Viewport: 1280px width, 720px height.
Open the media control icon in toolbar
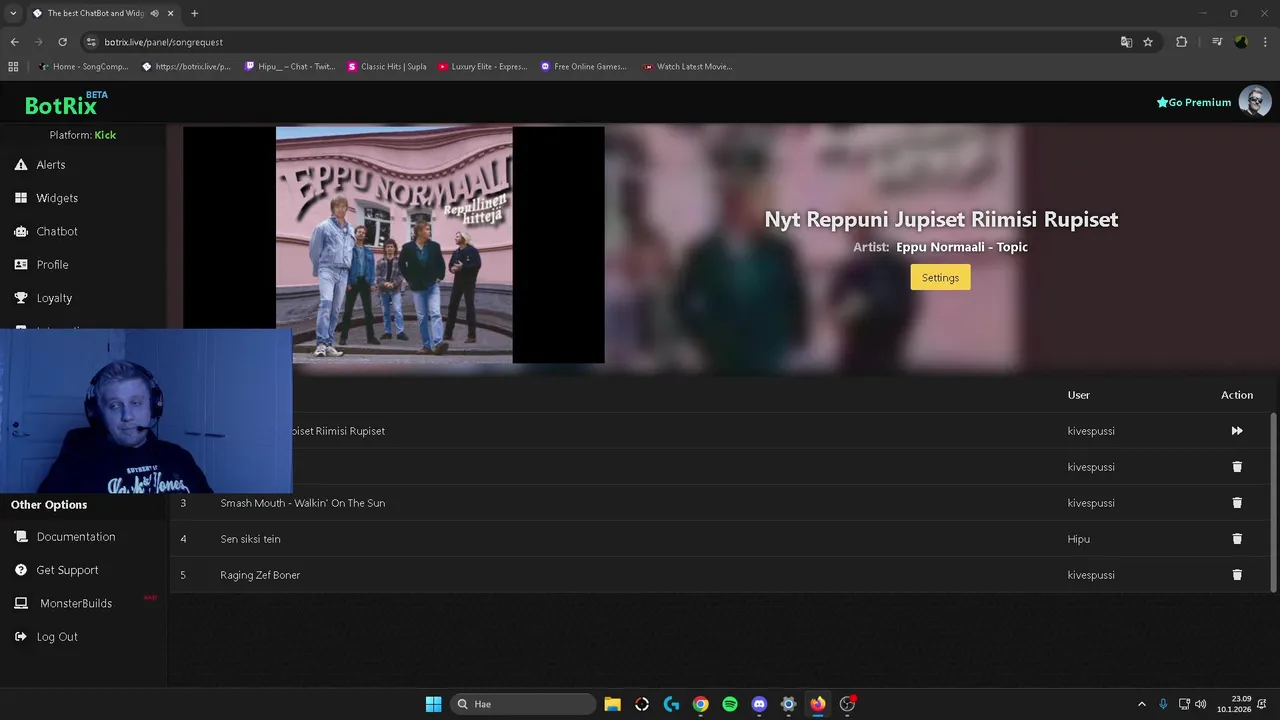(x=1216, y=42)
